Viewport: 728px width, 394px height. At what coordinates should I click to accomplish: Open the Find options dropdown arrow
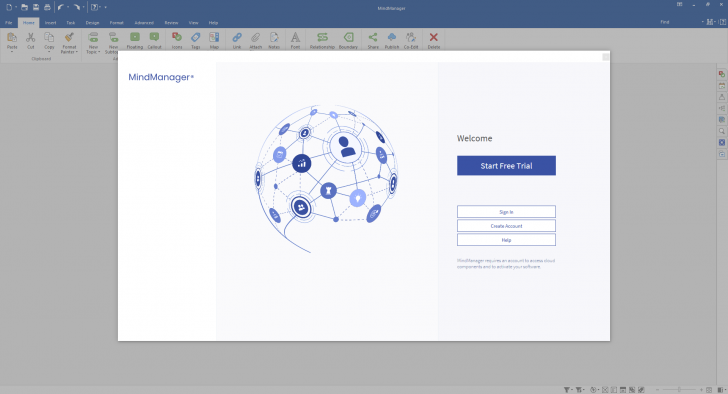point(702,22)
